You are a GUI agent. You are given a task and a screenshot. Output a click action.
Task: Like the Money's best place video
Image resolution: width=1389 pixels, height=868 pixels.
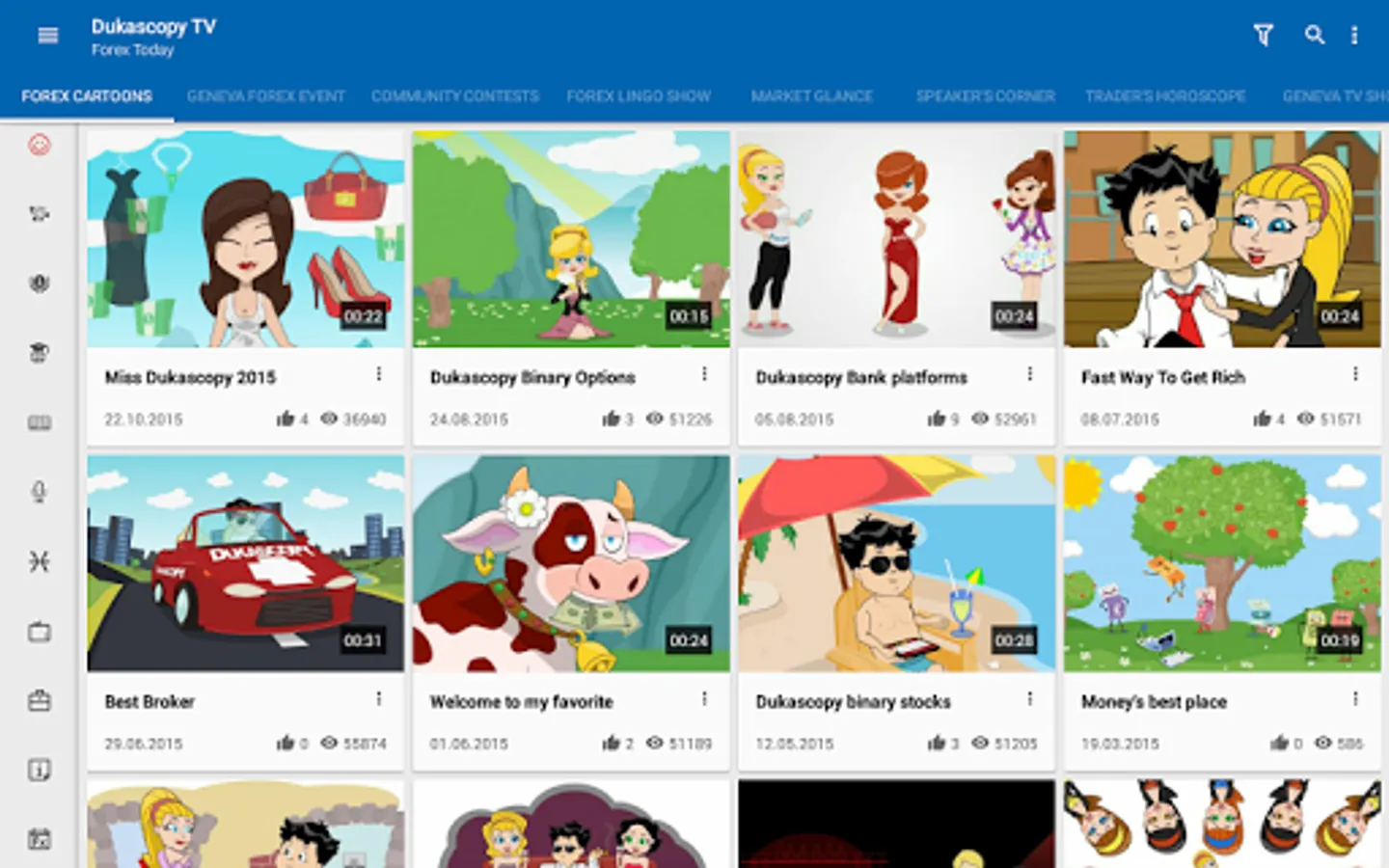(x=1280, y=743)
